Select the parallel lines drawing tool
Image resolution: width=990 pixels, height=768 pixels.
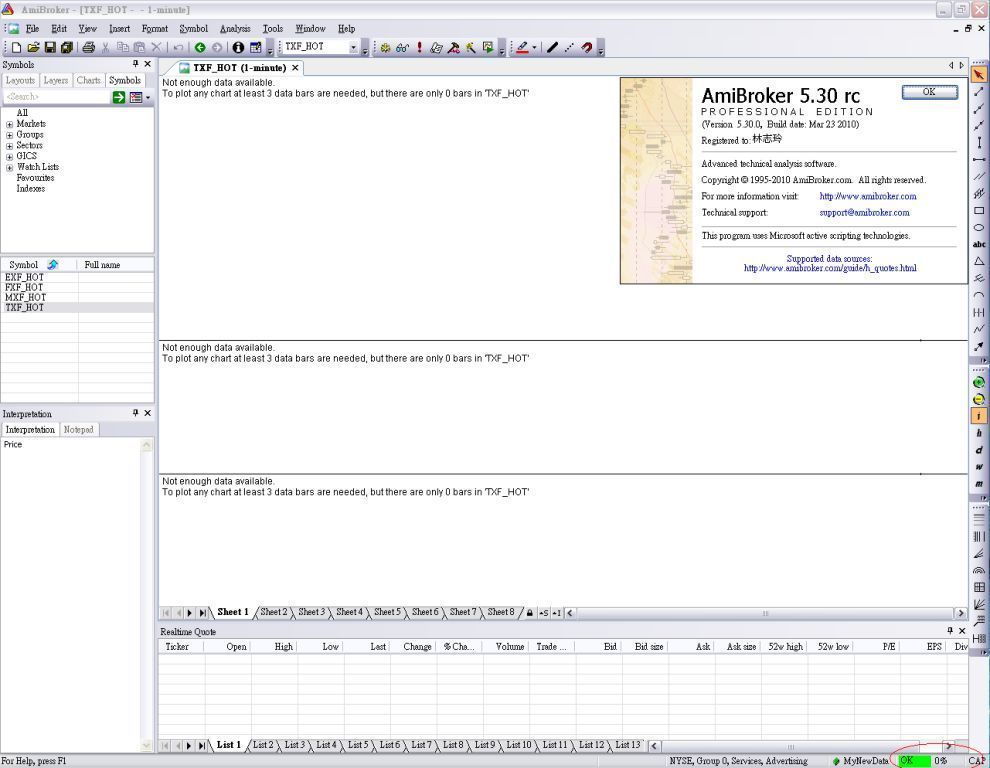point(979,176)
